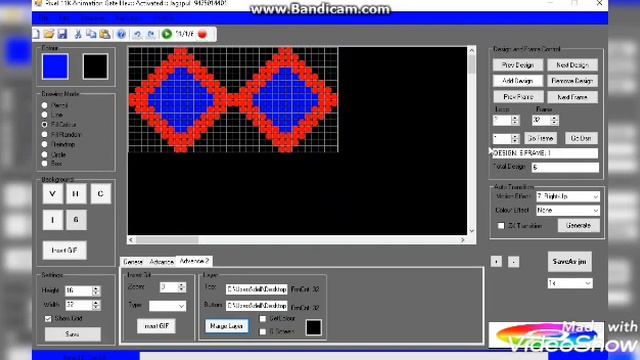Pick the blue foreground colour swatch
Viewport: 640px width, 360px height.
click(55, 67)
